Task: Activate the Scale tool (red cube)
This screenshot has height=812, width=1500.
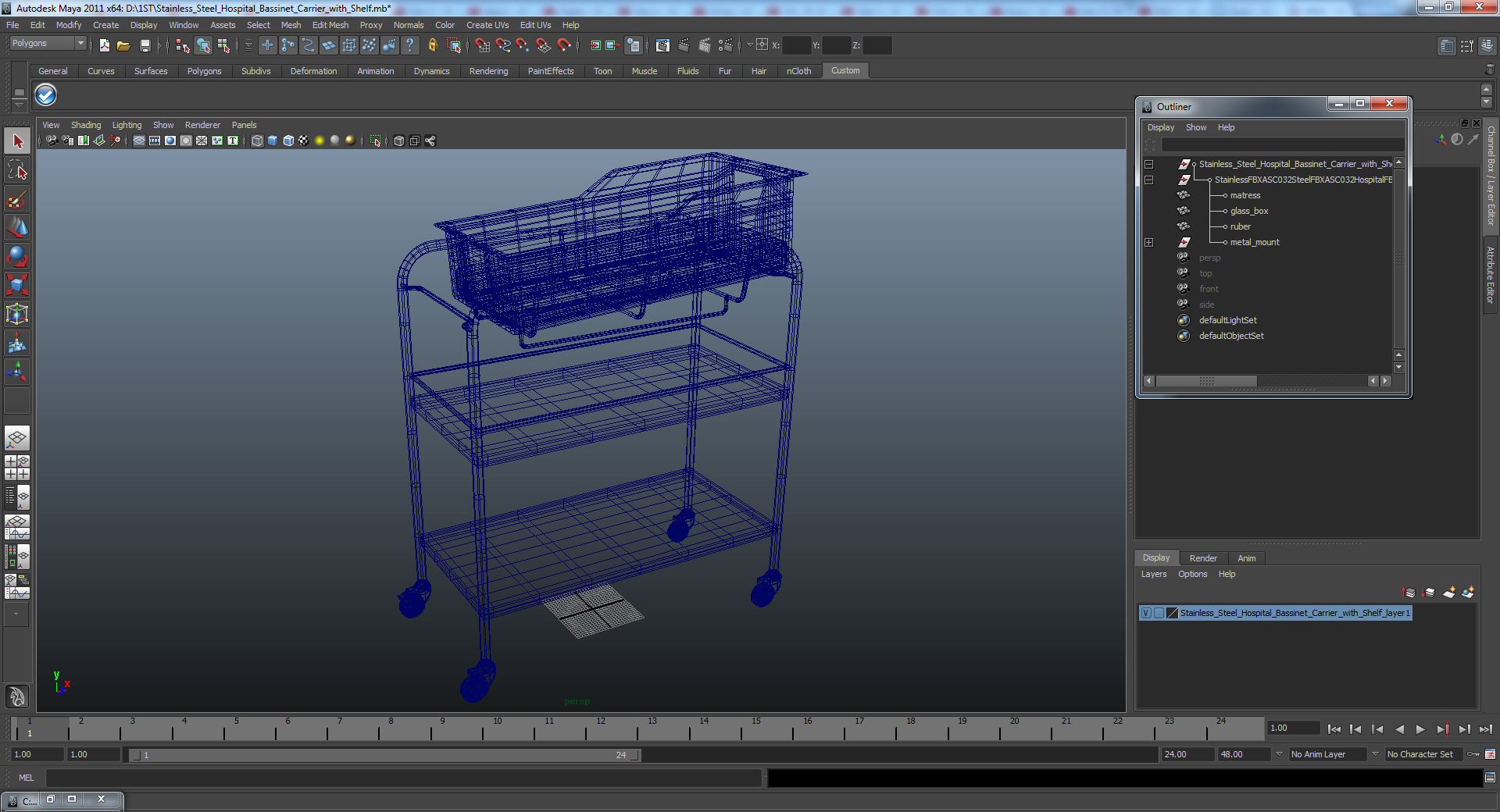Action: (17, 286)
